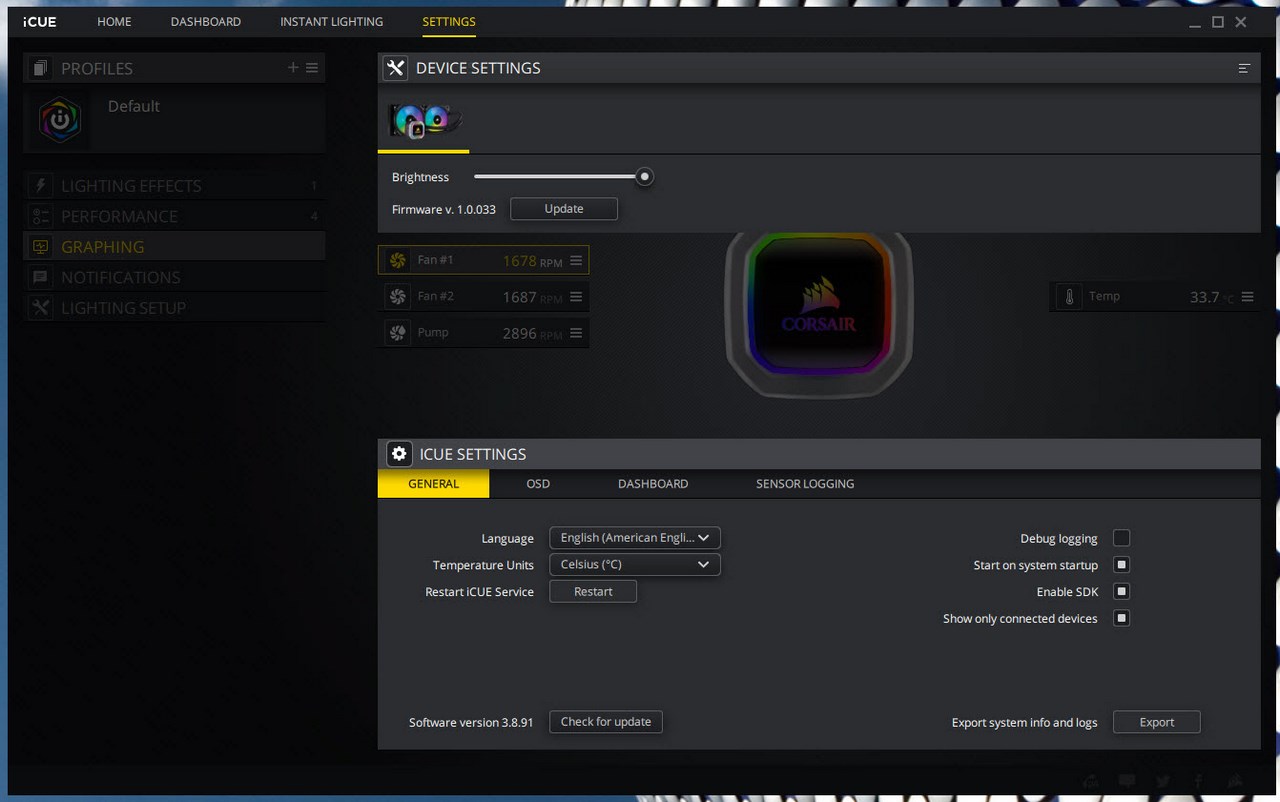Toggle Start on system startup
This screenshot has width=1280, height=802.
tap(1122, 565)
